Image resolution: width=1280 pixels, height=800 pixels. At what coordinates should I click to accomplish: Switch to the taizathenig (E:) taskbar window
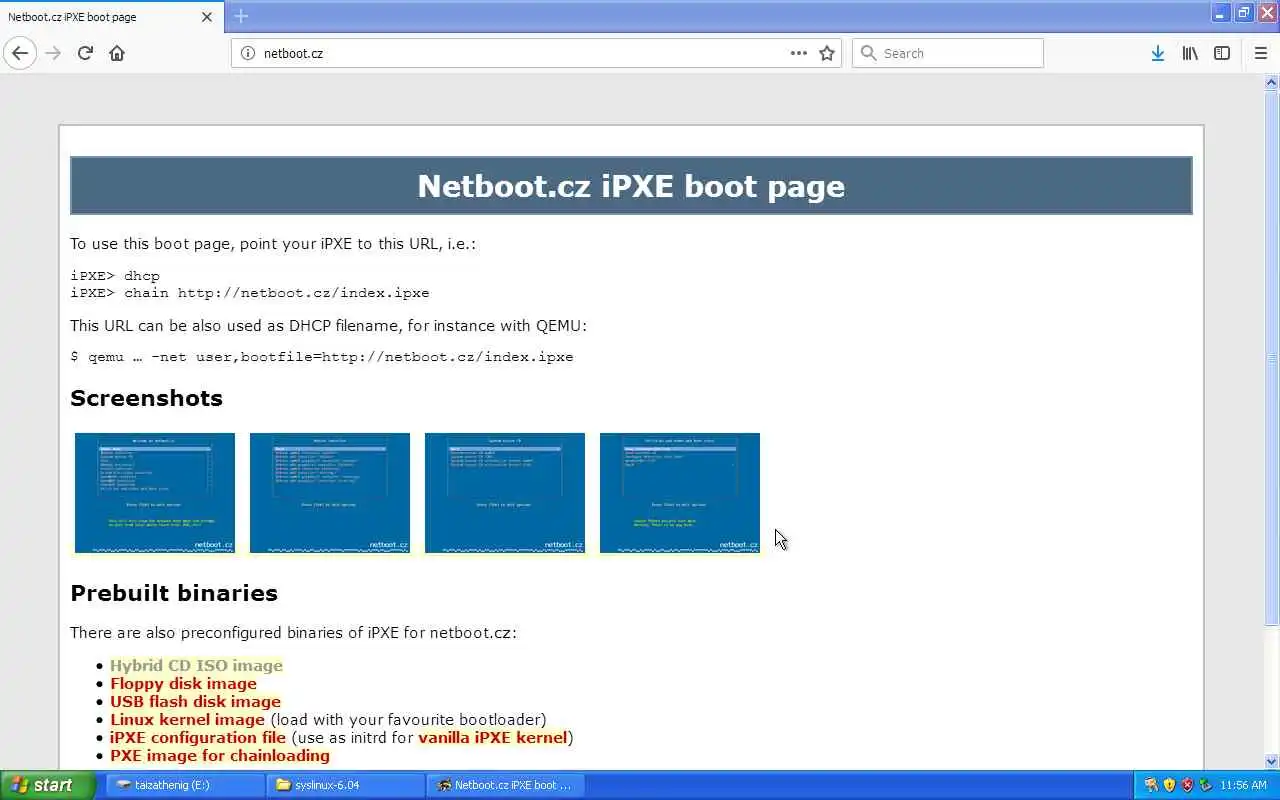pos(185,785)
